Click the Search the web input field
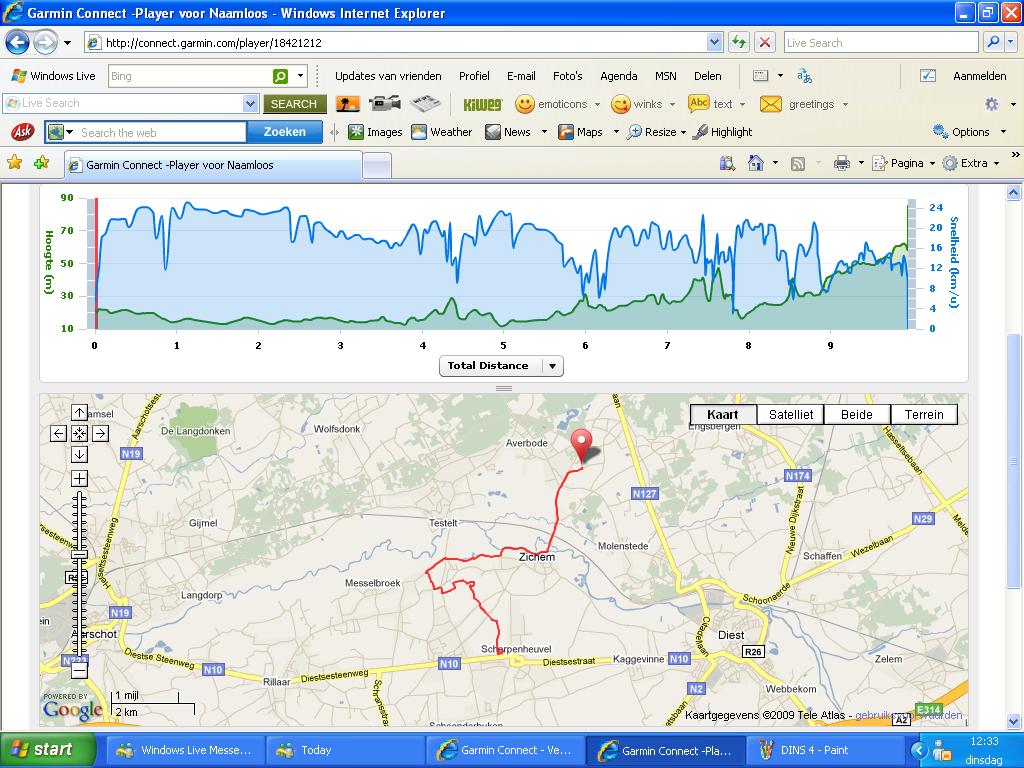 162,133
